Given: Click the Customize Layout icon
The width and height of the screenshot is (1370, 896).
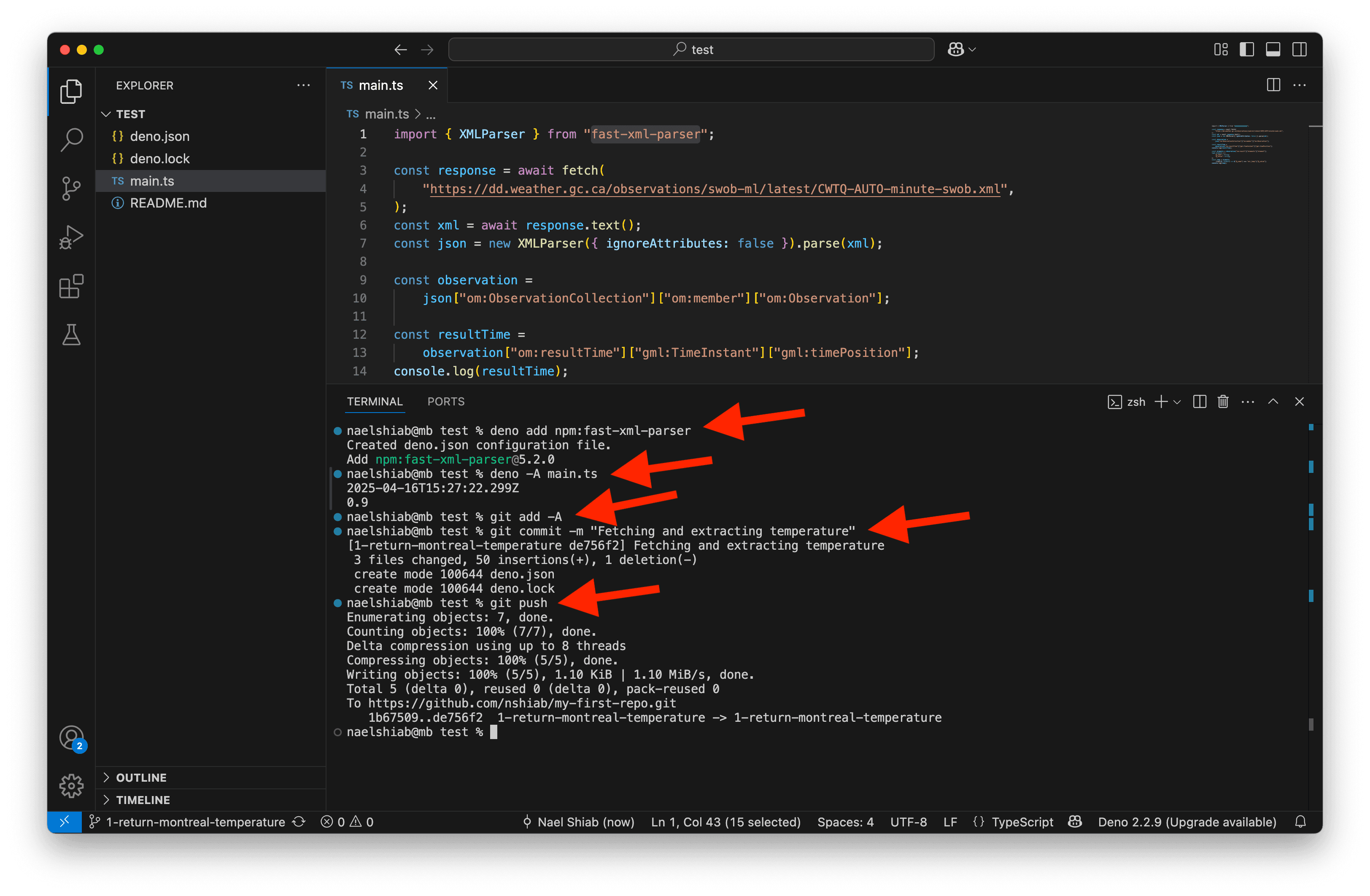Looking at the screenshot, I should [1220, 49].
